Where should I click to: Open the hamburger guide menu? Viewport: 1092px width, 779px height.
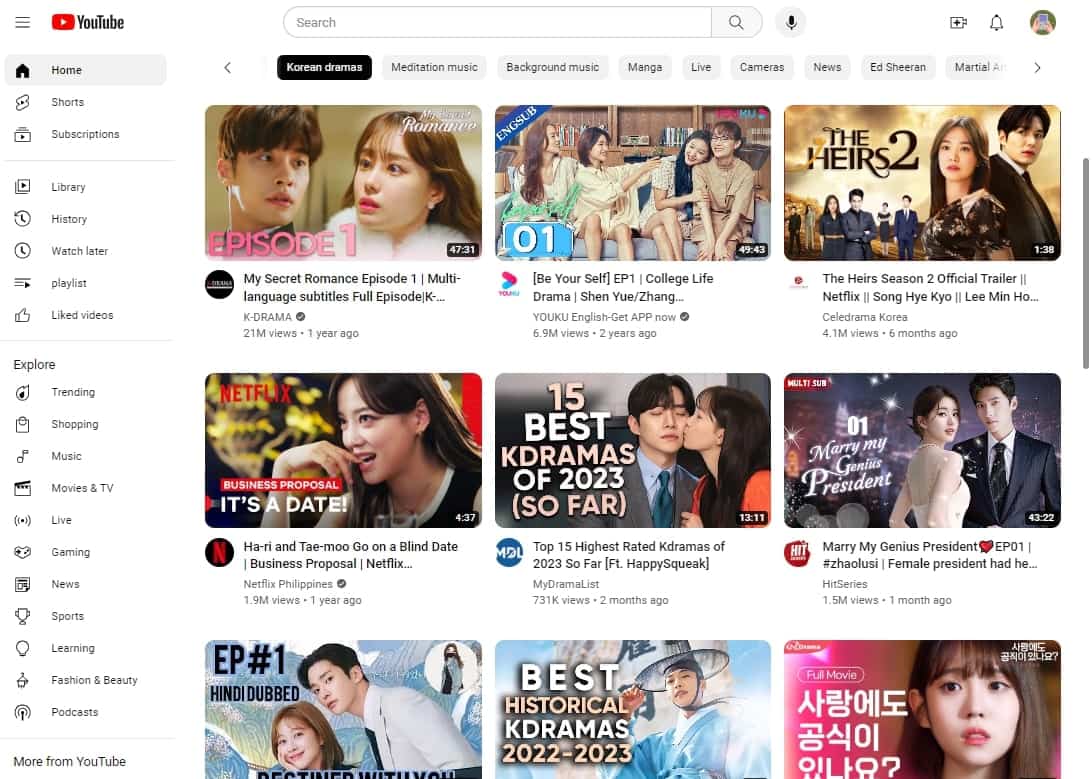[x=22, y=22]
